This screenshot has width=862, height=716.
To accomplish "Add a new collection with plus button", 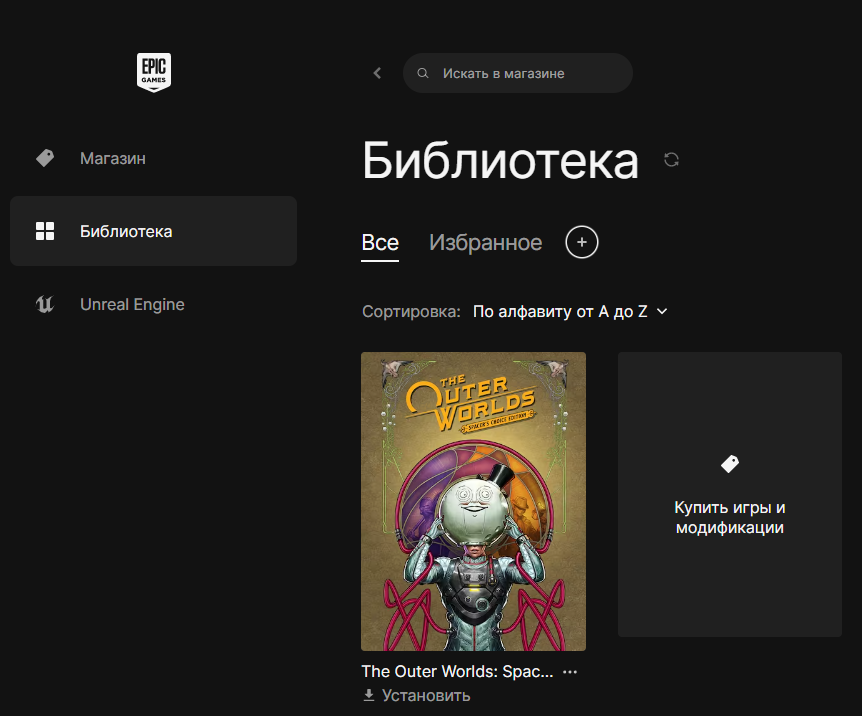I will 582,242.
